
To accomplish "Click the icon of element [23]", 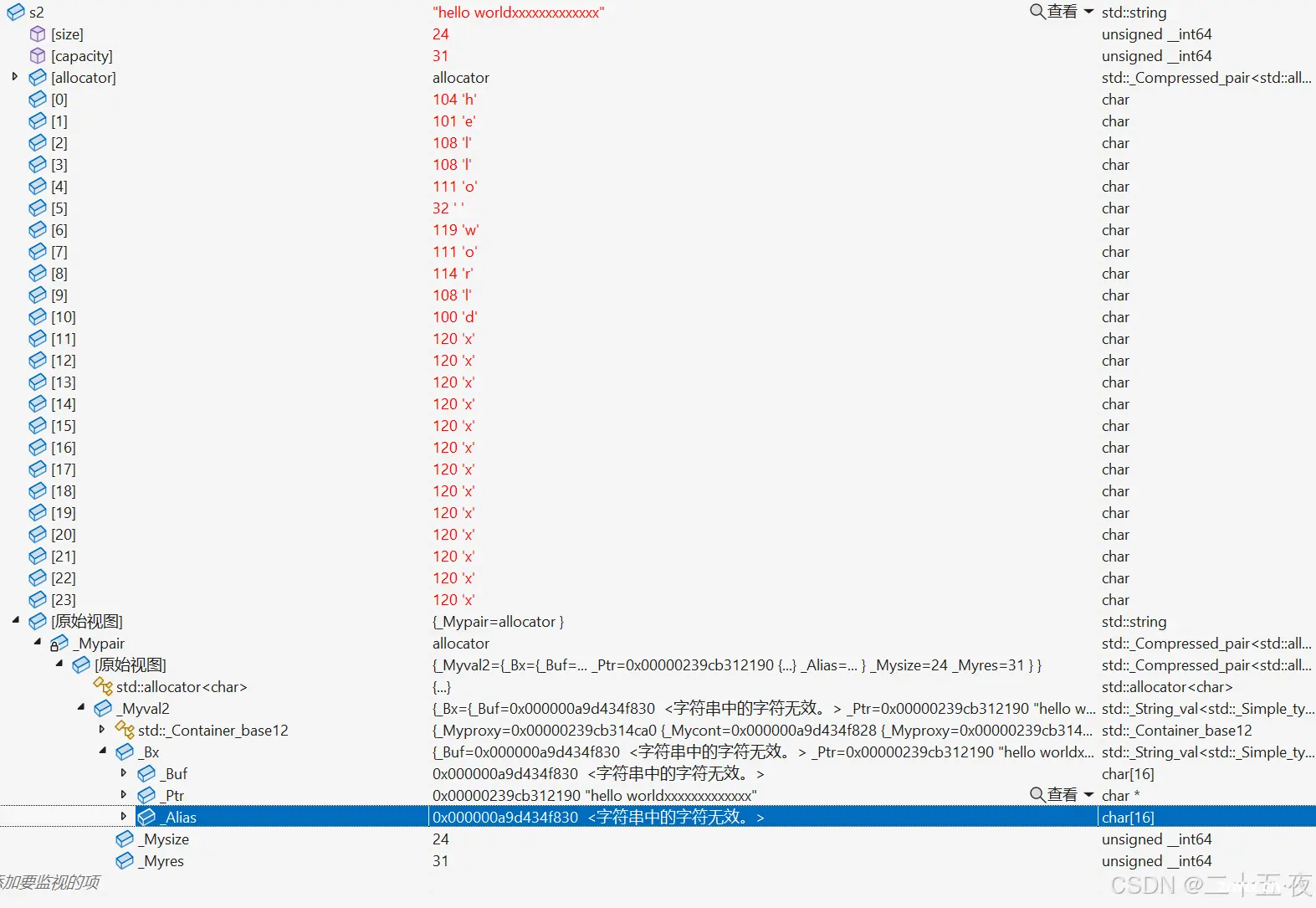I will [x=38, y=600].
